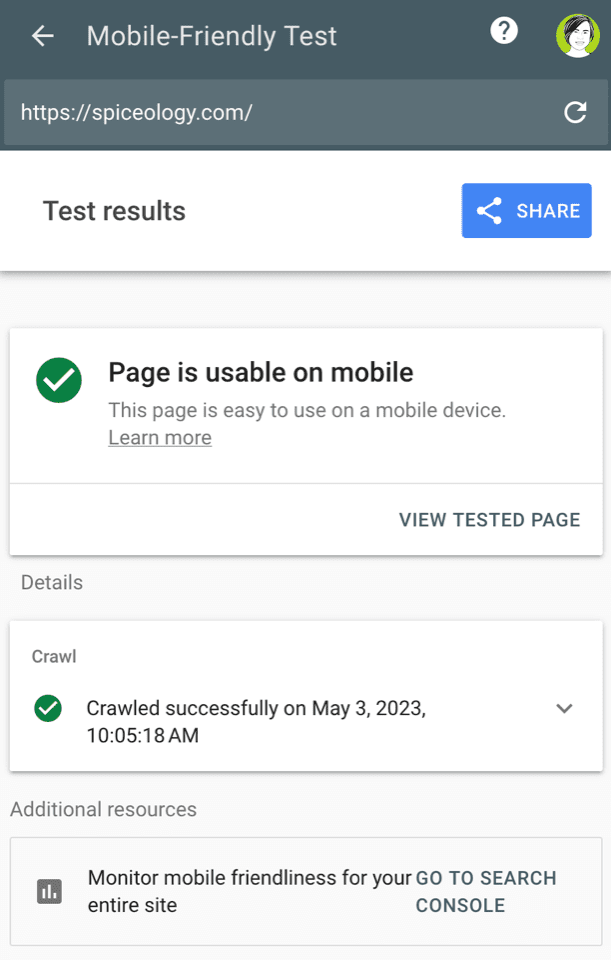Viewport: 611px width, 960px height.
Task: Click the Mobile-Friendly Test title
Action: (x=211, y=35)
